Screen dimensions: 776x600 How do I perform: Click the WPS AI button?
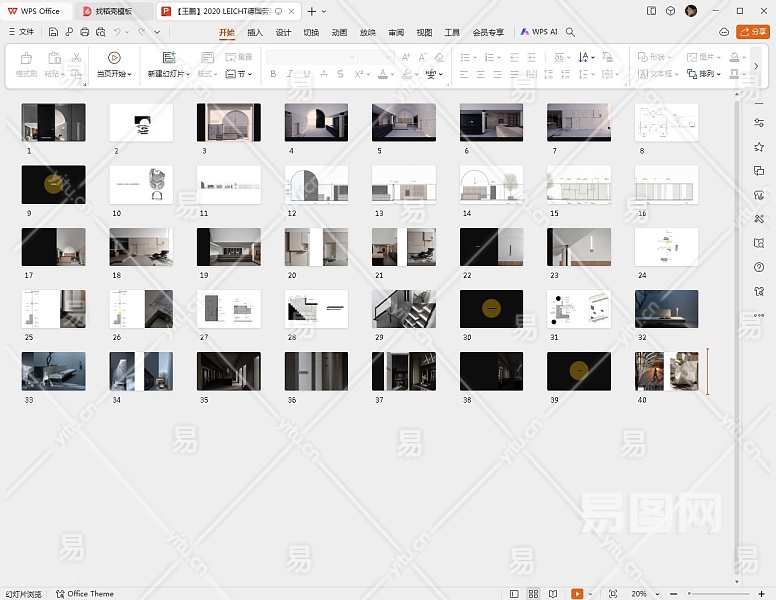(539, 32)
